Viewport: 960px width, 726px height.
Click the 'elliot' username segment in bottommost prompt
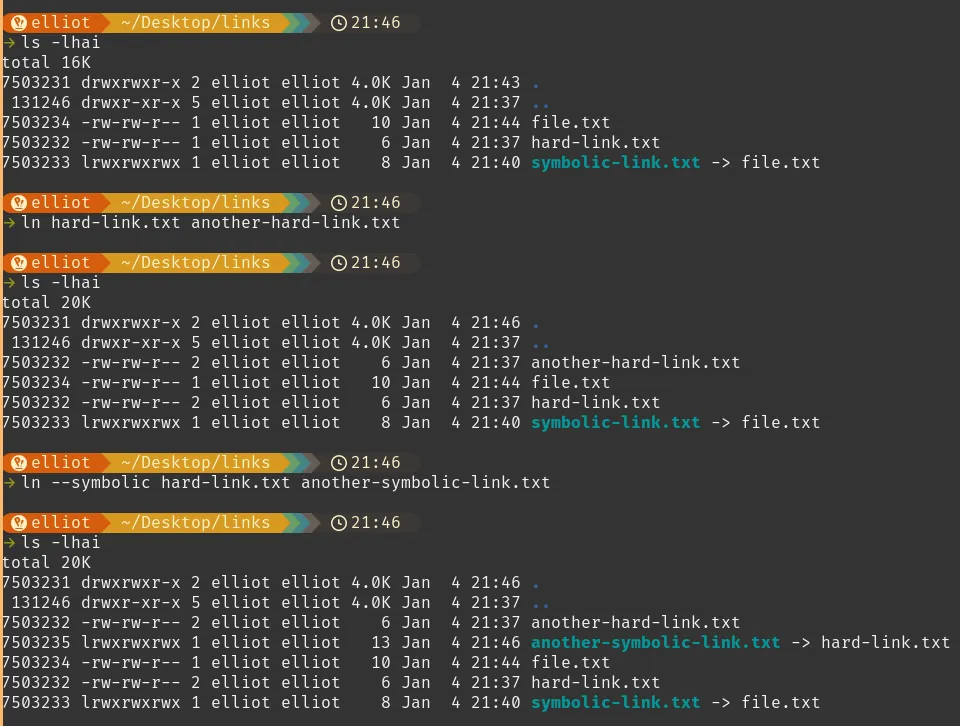pos(60,522)
